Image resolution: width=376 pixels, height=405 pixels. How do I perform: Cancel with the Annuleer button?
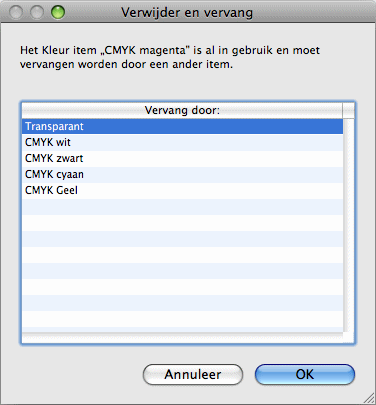(x=193, y=374)
